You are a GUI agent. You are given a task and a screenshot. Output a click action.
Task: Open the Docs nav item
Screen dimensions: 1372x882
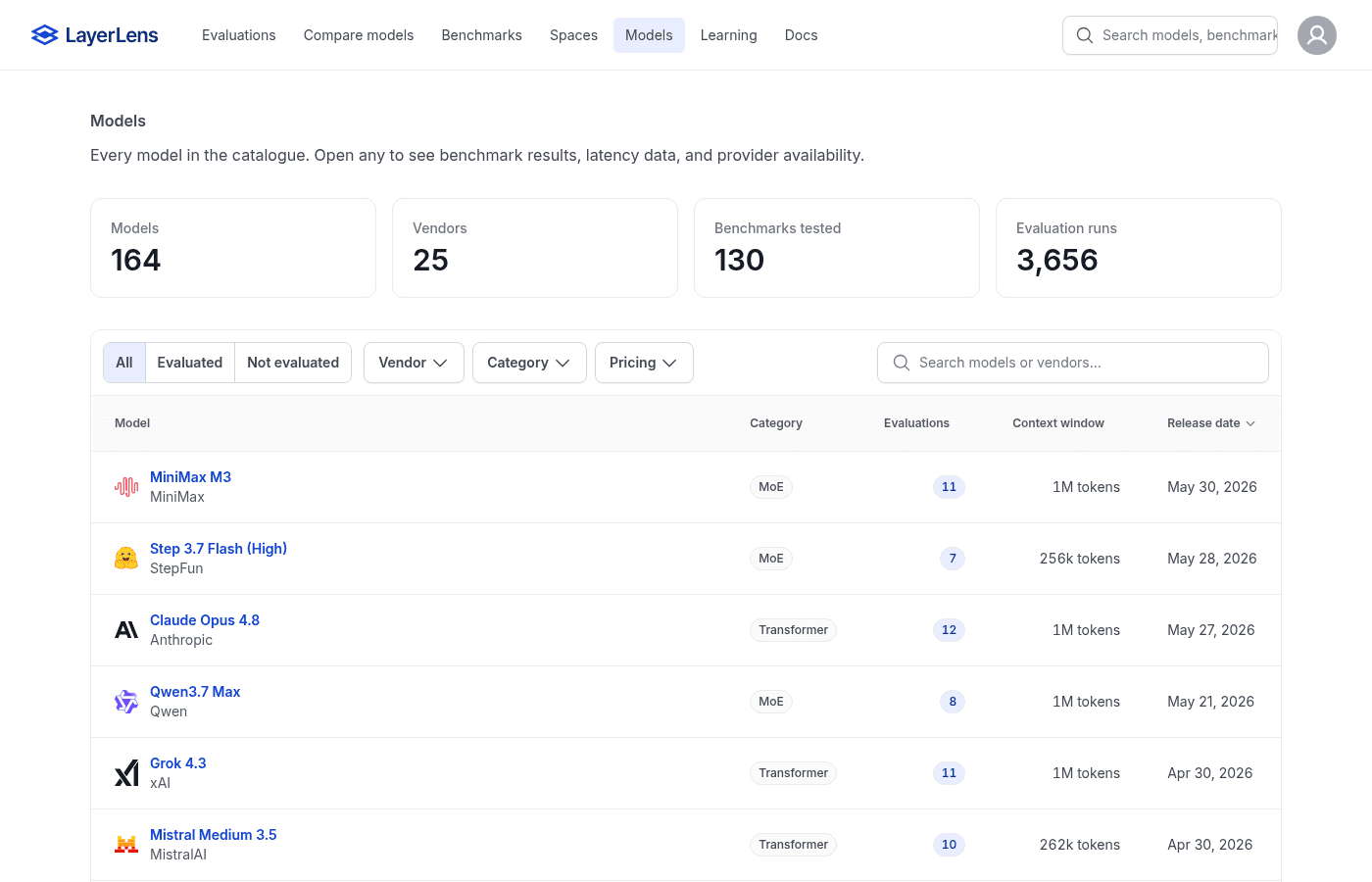(x=802, y=35)
